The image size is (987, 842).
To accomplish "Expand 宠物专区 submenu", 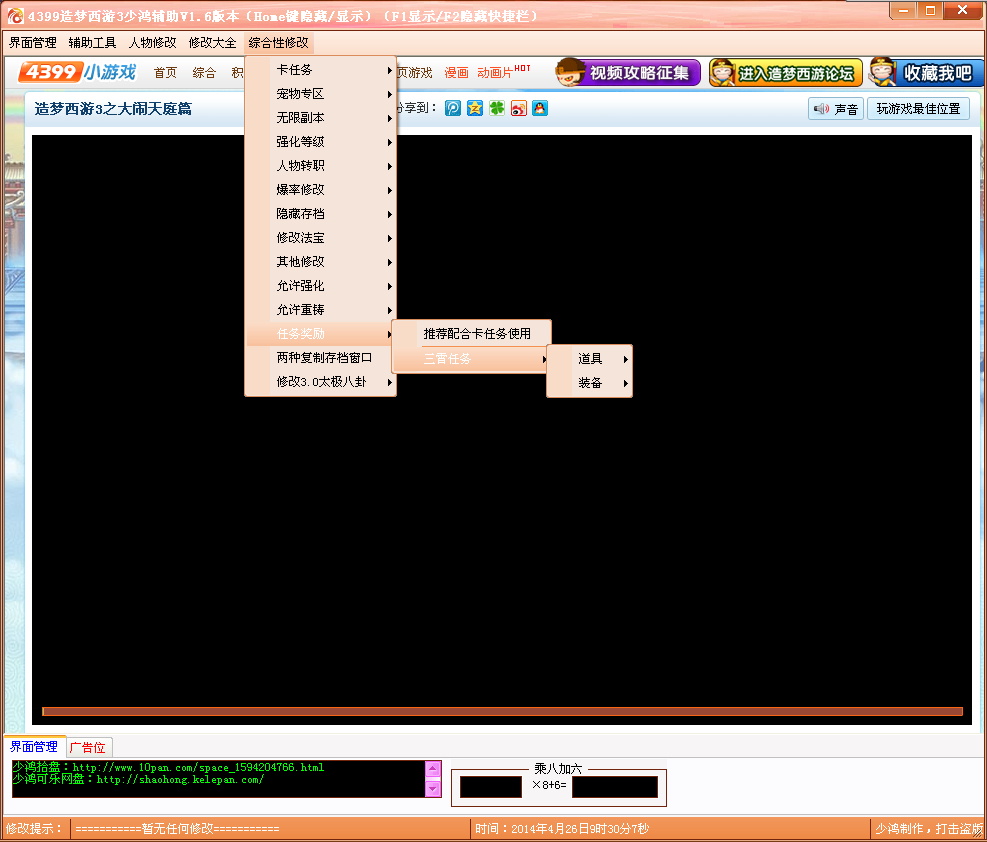I will coord(321,94).
